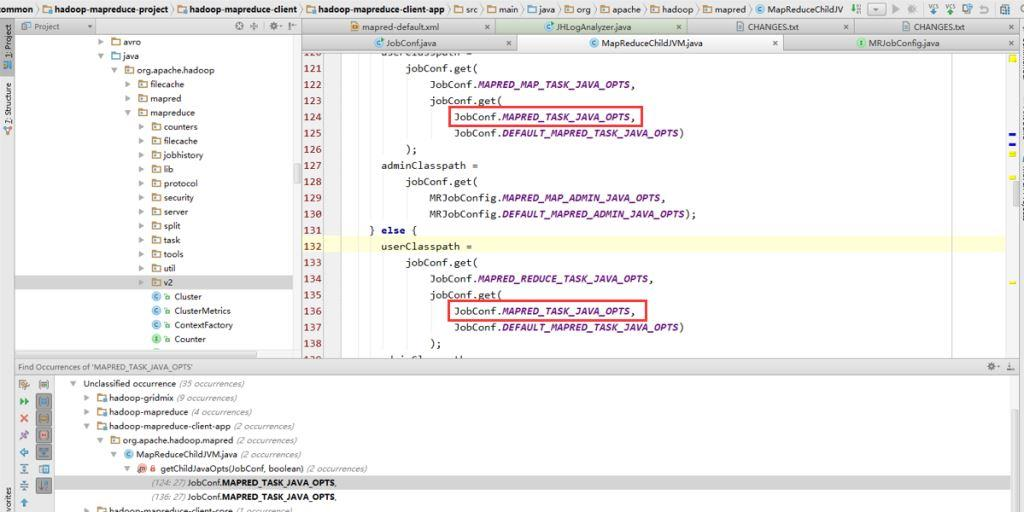1024x512 pixels.
Task: Toggle Merge usages from same line button
Action: pos(44,452)
